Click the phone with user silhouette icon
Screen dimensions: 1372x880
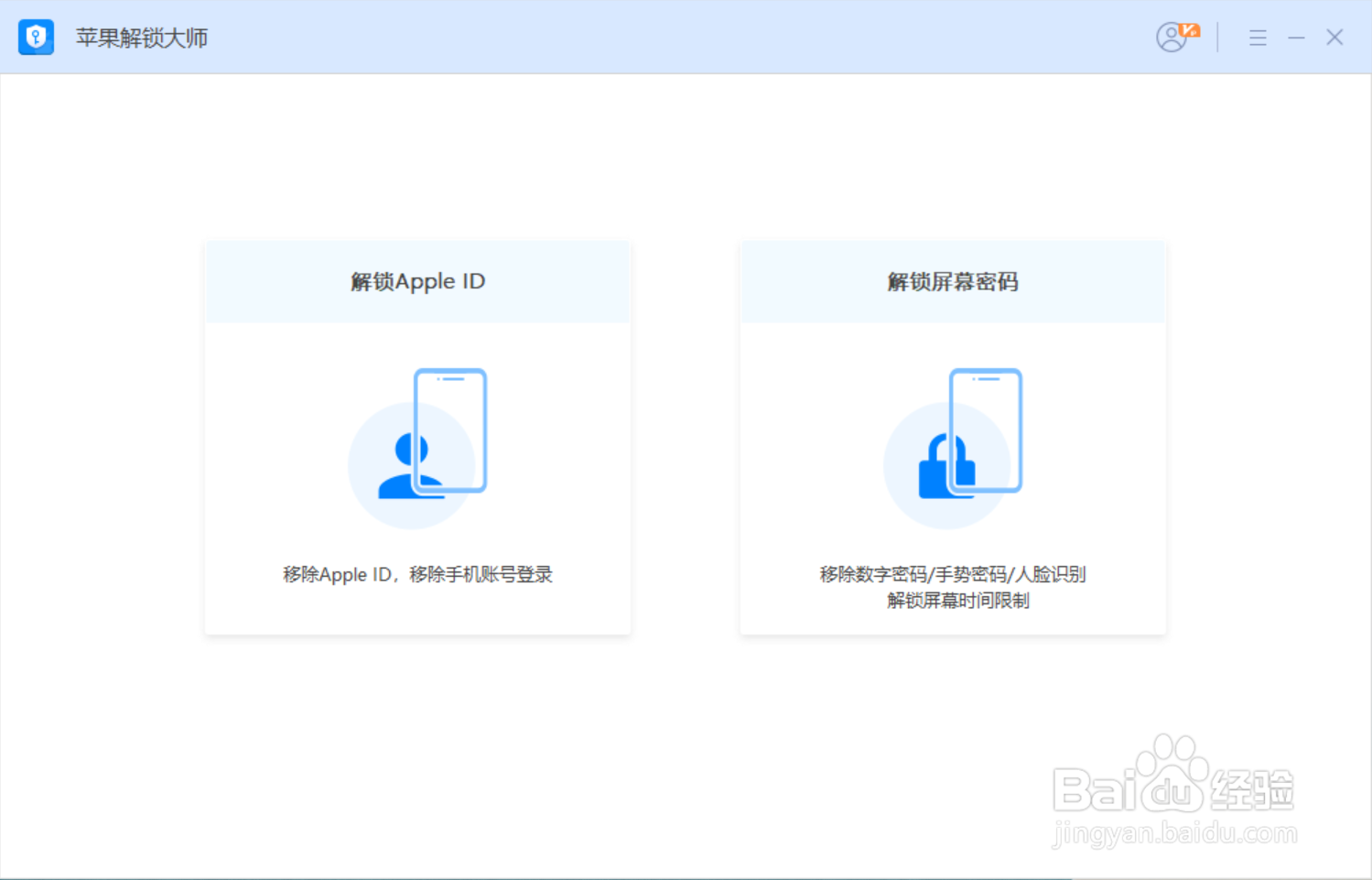[x=417, y=448]
